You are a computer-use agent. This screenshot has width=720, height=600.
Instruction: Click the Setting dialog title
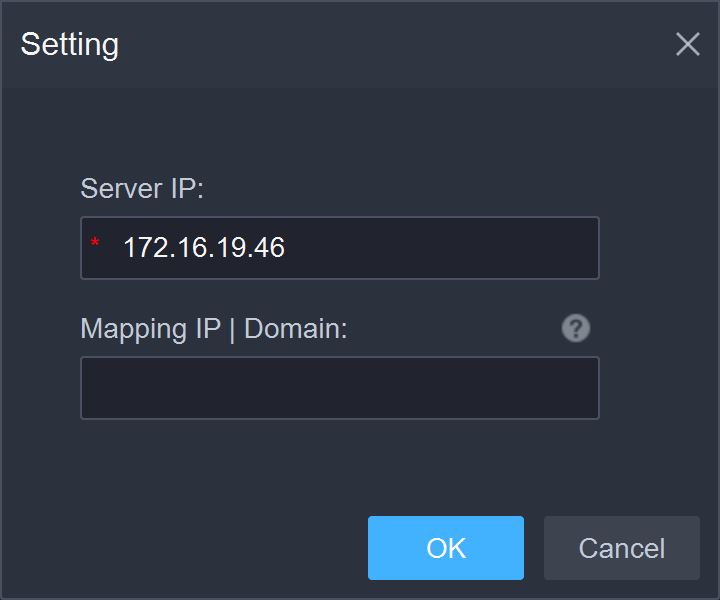[x=70, y=44]
